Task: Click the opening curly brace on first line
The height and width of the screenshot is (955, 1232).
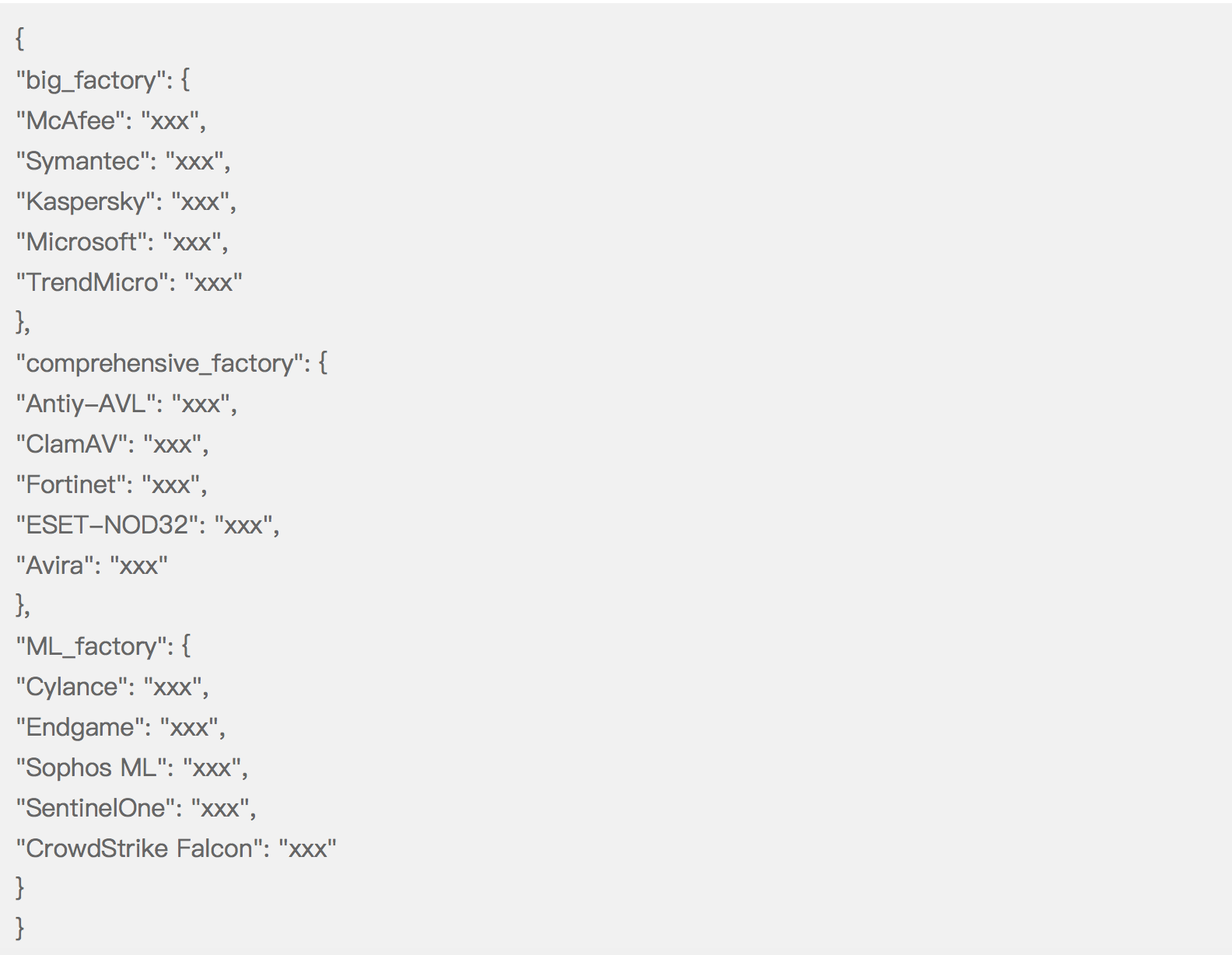Action: coord(20,39)
